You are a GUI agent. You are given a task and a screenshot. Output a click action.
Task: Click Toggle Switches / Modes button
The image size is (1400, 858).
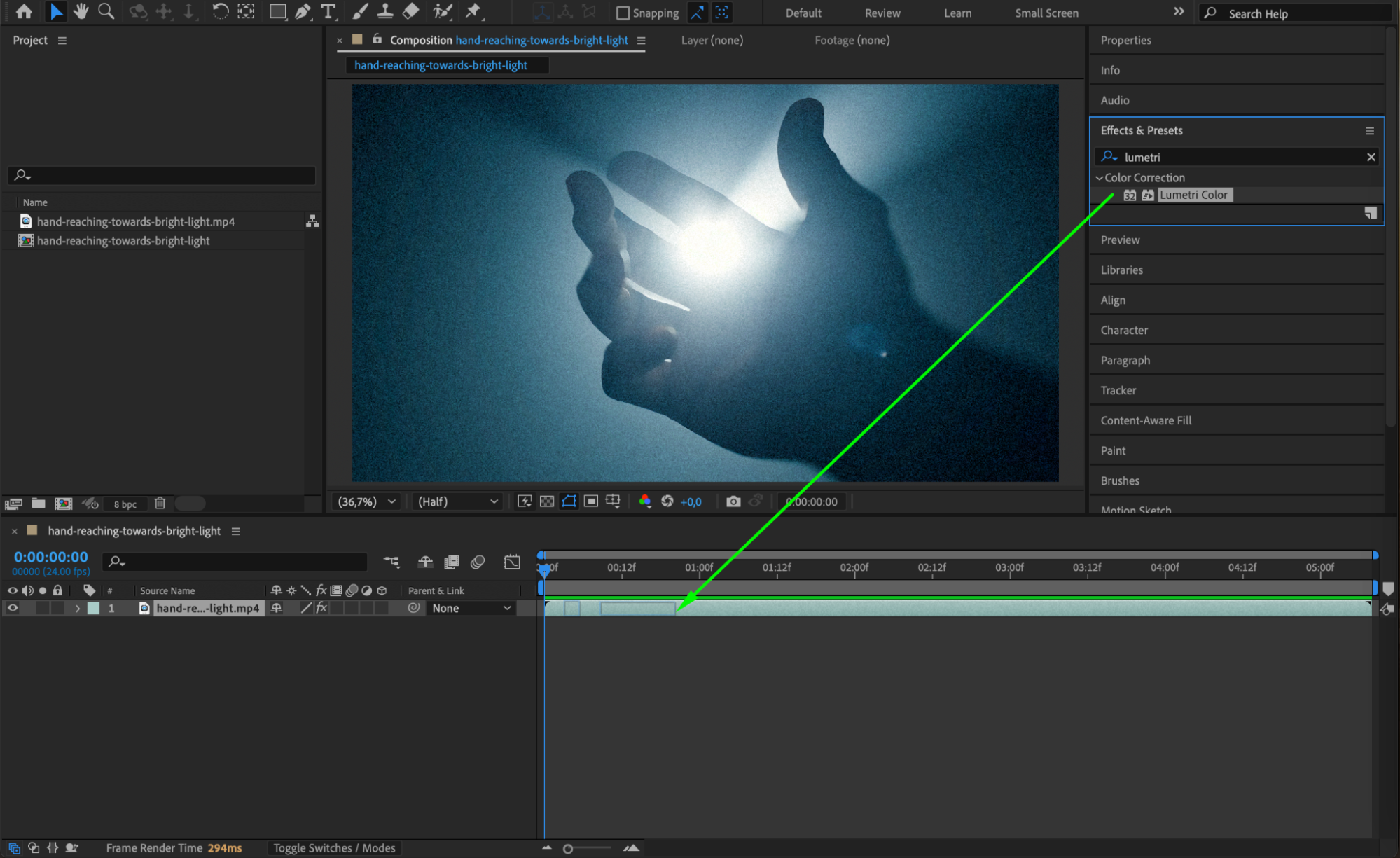click(x=334, y=847)
